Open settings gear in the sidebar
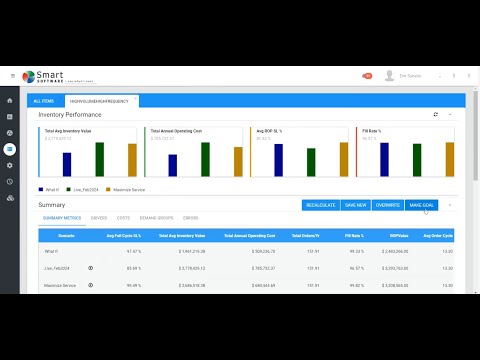The width and height of the screenshot is (480, 360). coord(10,165)
